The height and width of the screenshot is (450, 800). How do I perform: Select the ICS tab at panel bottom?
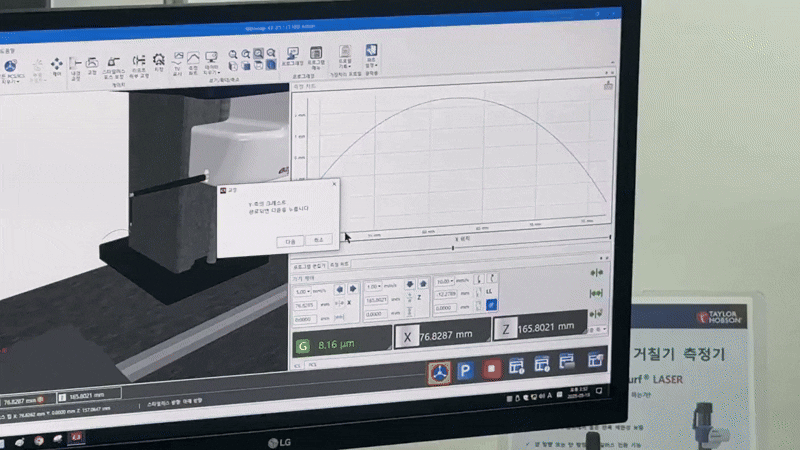pyautogui.click(x=298, y=366)
